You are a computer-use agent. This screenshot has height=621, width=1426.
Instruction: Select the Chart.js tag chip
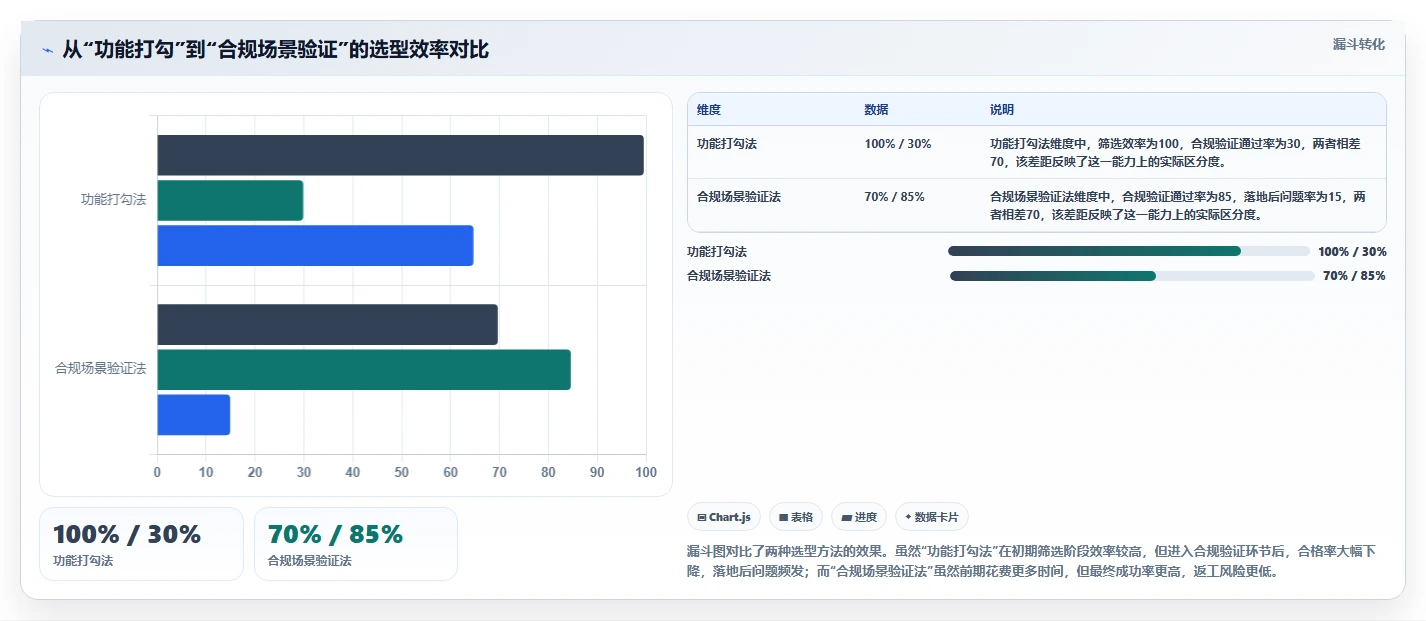coord(724,517)
